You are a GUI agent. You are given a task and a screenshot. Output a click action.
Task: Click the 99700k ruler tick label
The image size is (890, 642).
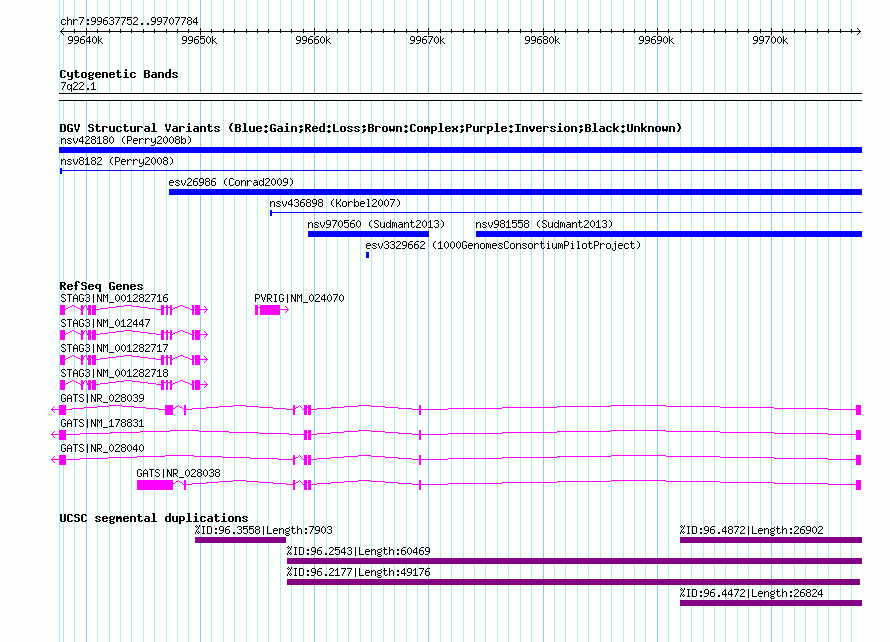(x=770, y=40)
